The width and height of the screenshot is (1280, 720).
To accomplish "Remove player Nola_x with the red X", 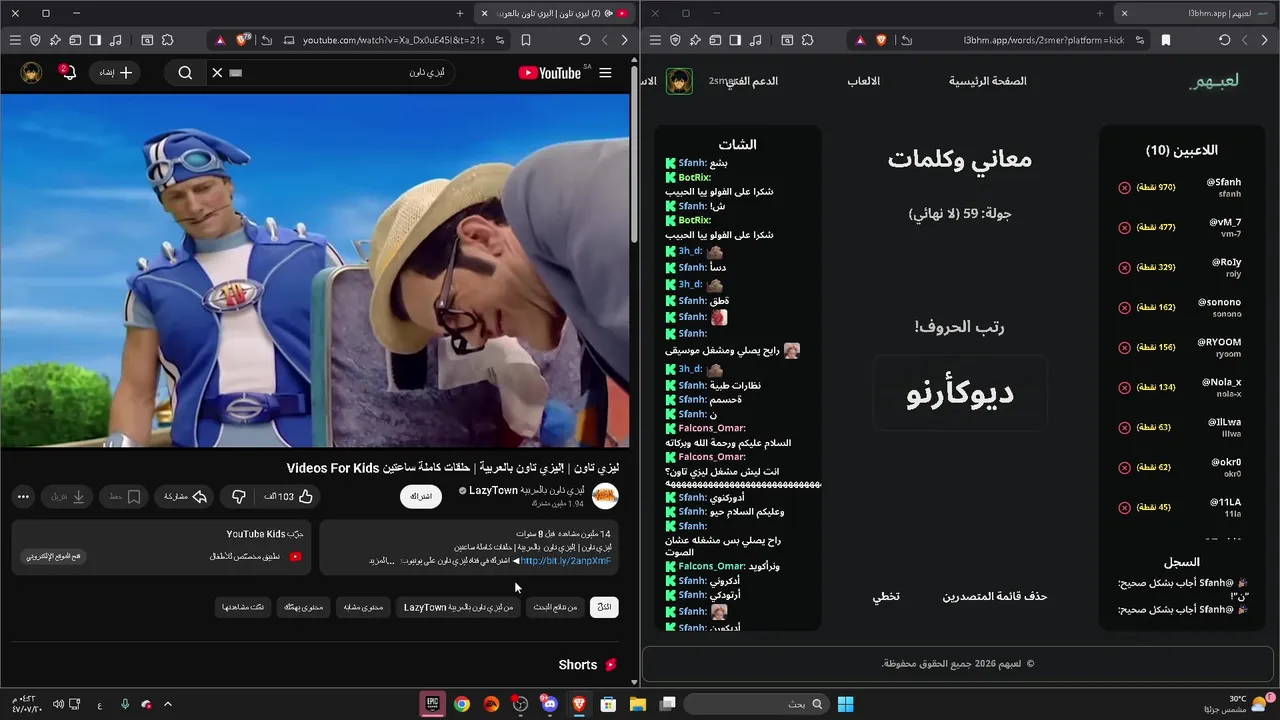I will coord(1124,388).
